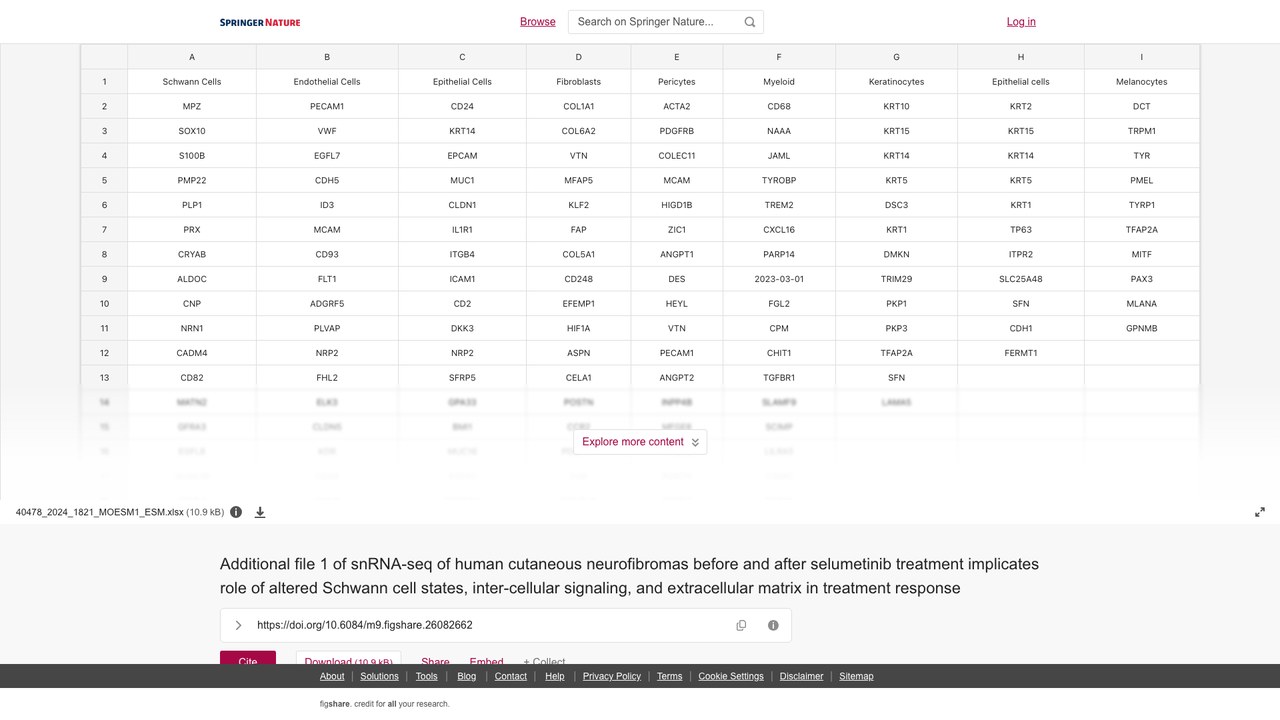The width and height of the screenshot is (1280, 720).
Task: Click the Springer Nature logo
Action: point(260,22)
